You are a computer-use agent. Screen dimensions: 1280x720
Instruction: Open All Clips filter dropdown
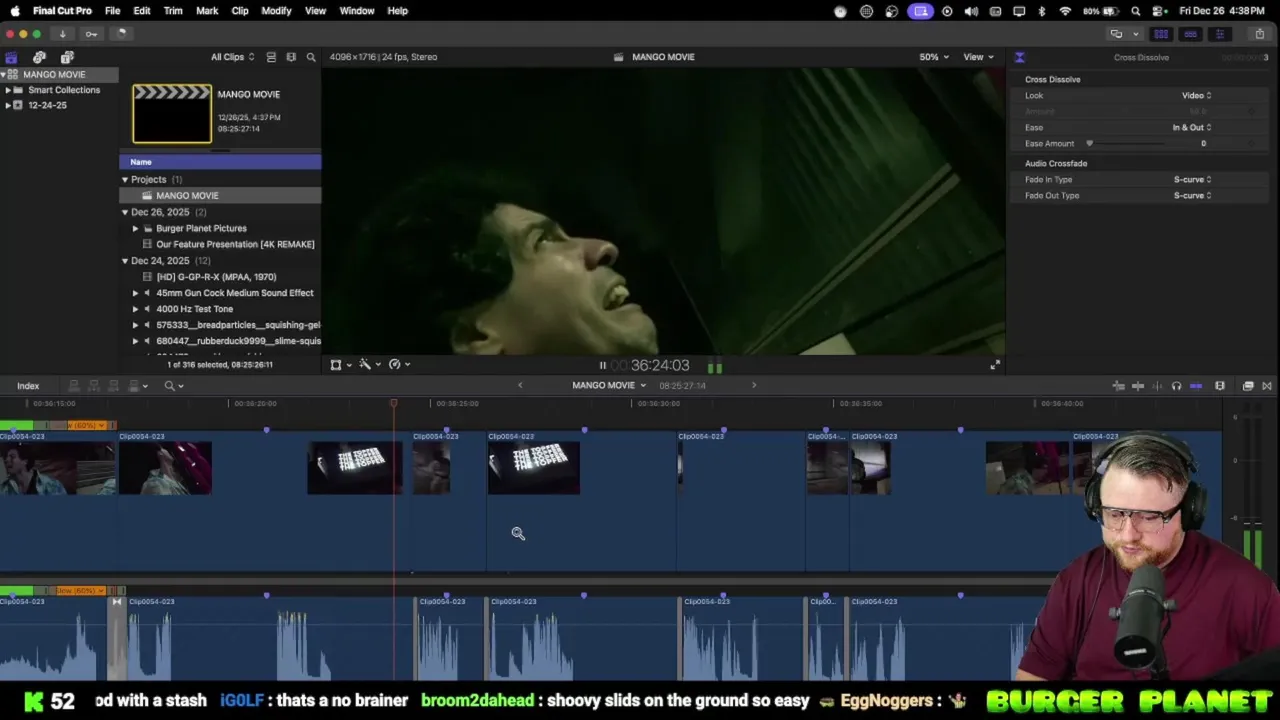point(232,57)
